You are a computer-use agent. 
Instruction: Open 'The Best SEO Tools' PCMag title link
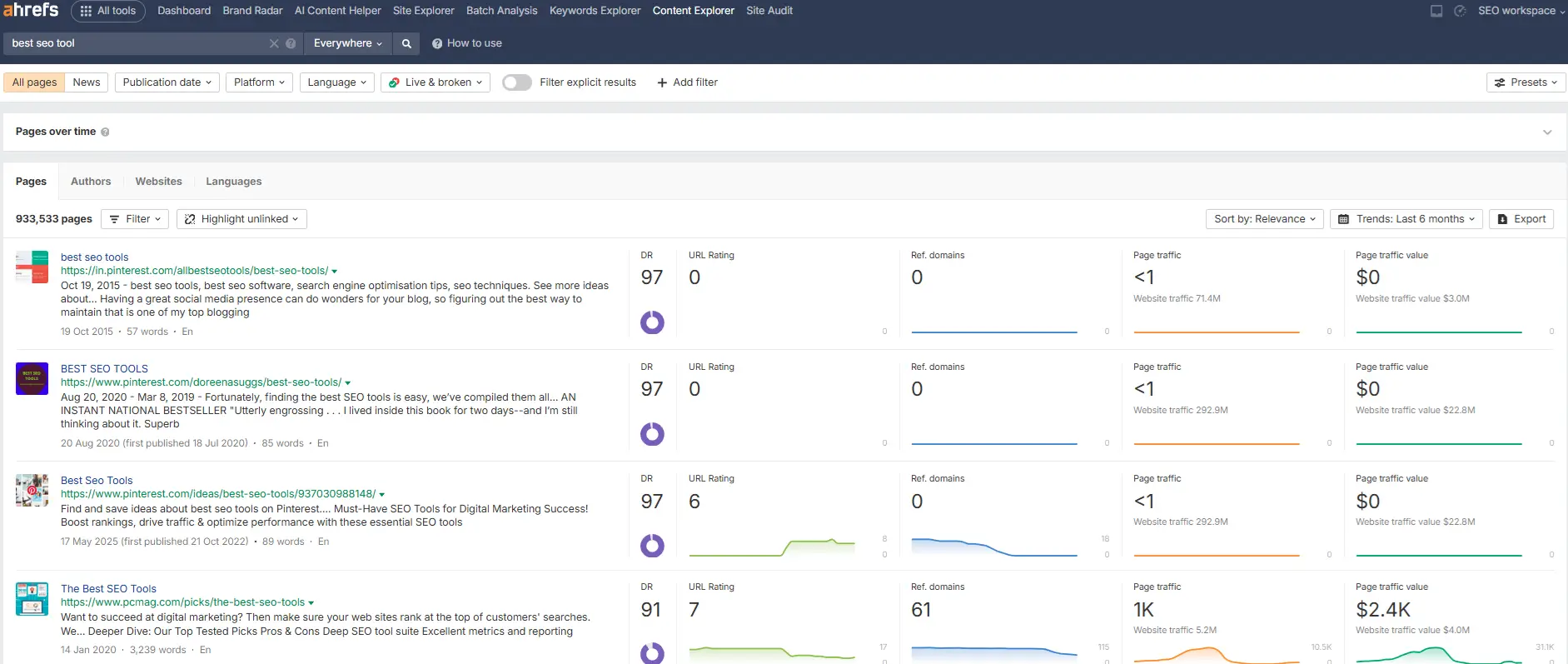108,589
